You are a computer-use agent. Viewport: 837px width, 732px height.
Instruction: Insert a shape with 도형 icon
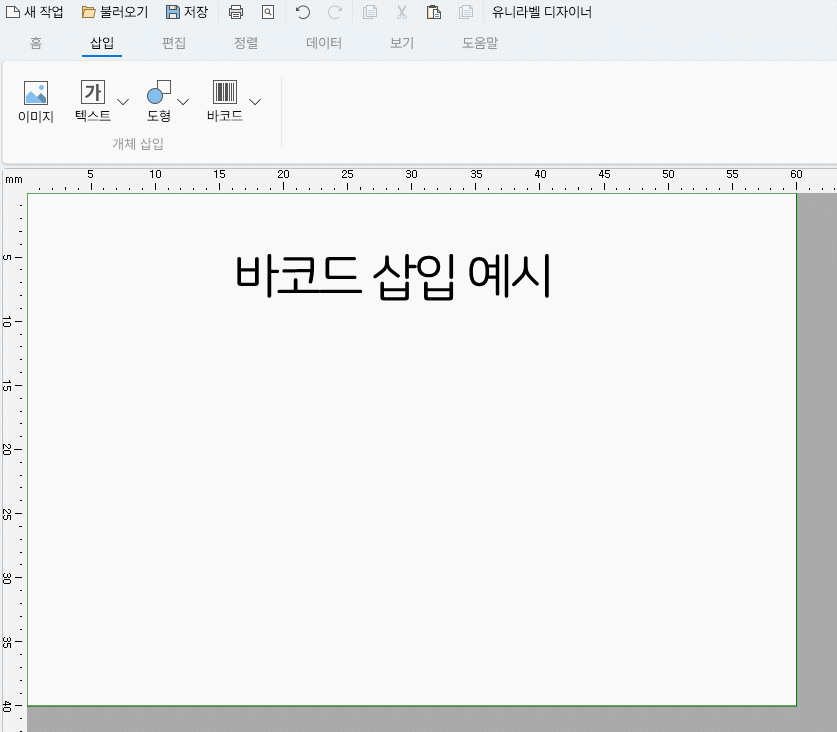pos(159,101)
